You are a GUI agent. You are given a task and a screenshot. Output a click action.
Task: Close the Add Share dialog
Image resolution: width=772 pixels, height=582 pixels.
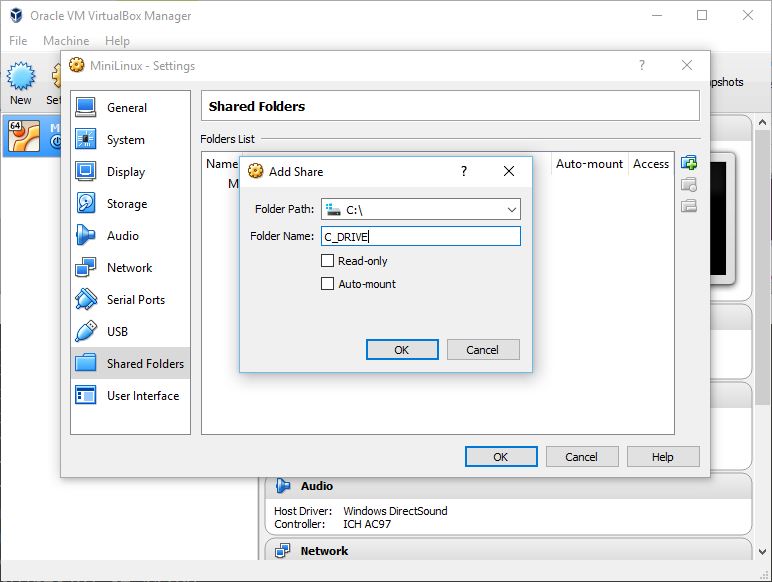(x=509, y=171)
